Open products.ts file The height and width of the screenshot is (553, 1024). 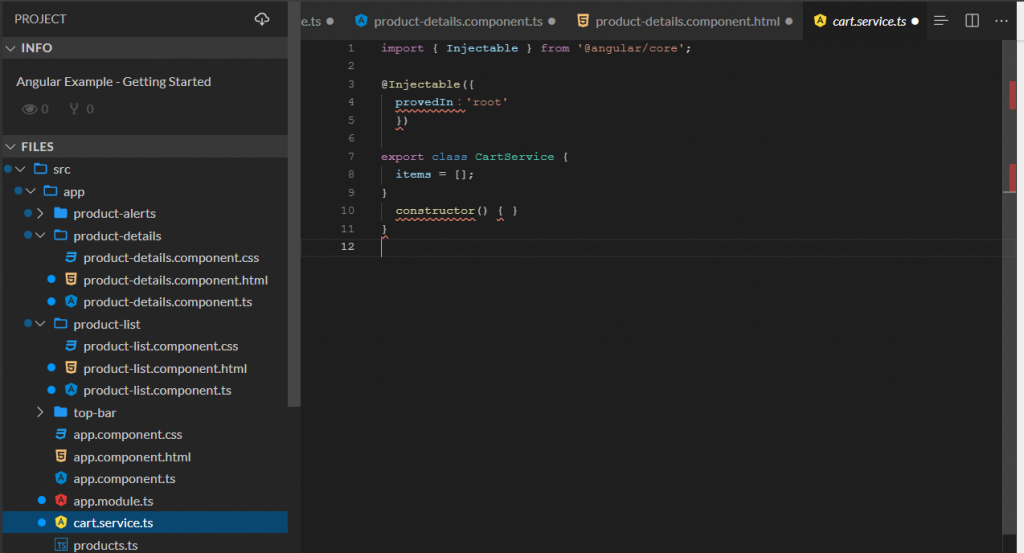[105, 545]
